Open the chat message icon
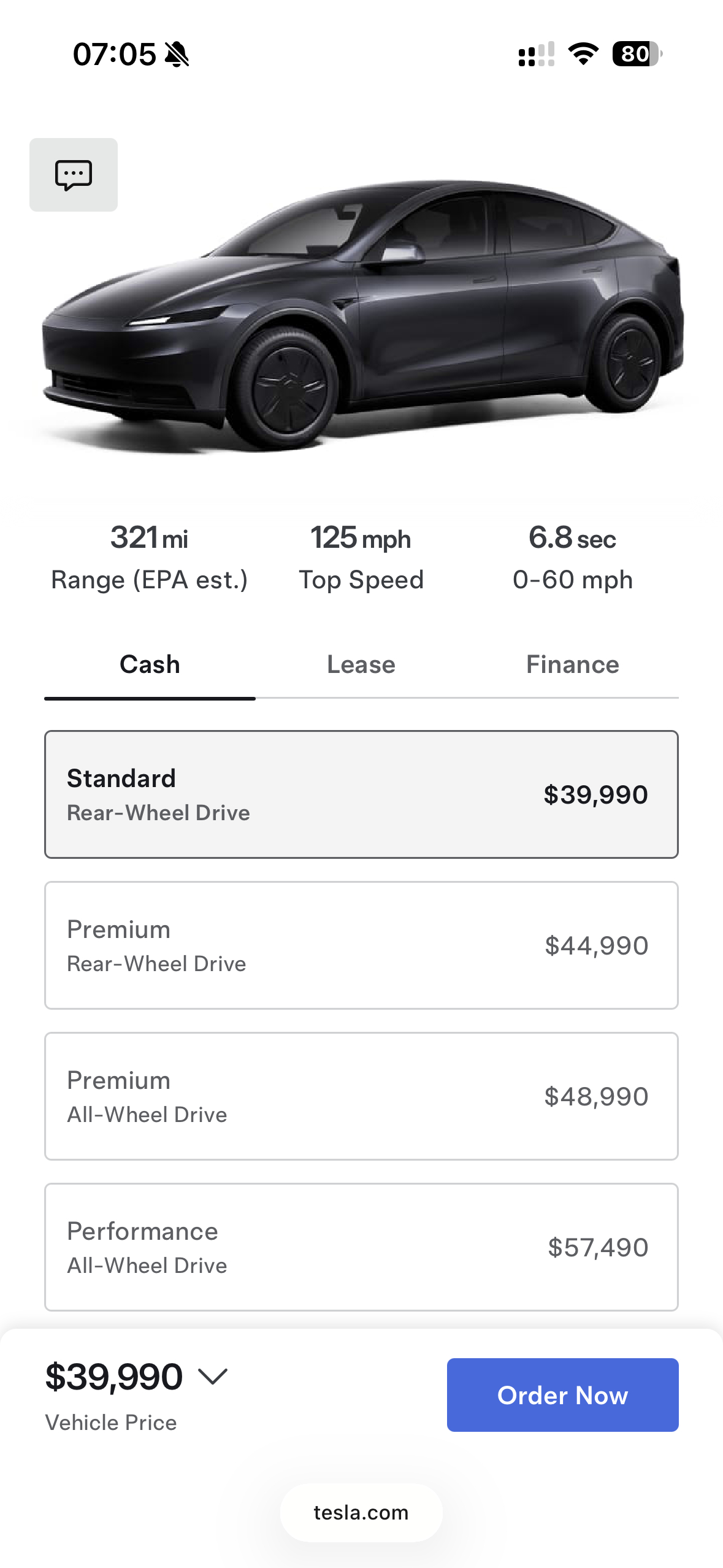723x1568 pixels. [x=74, y=175]
